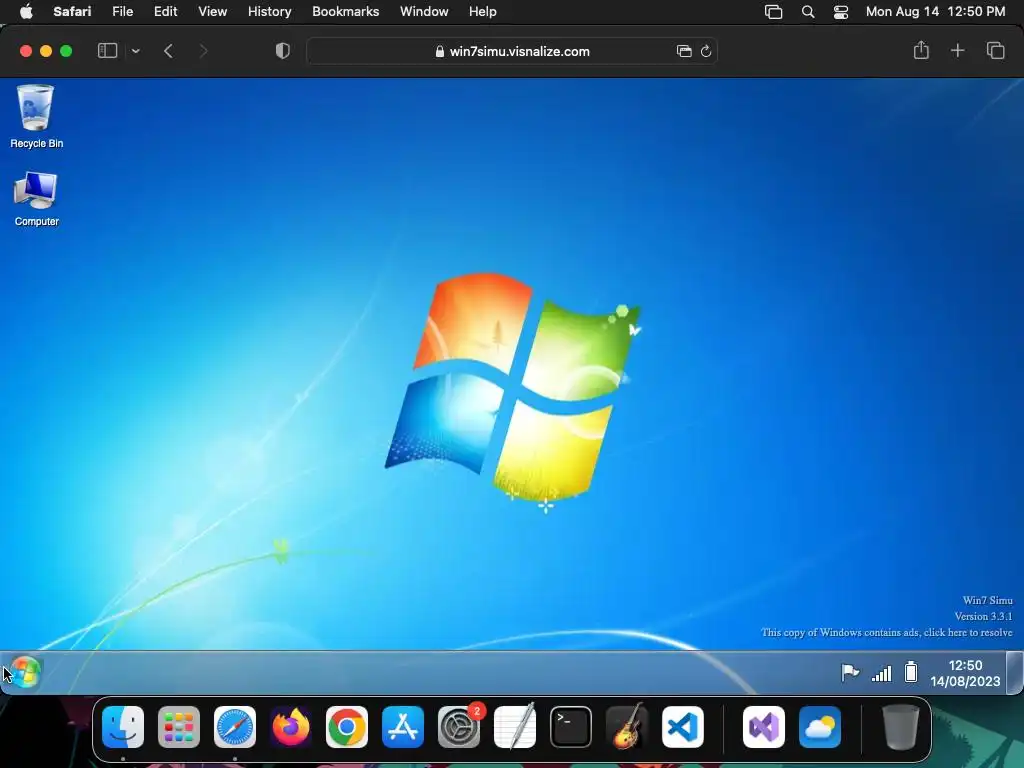The width and height of the screenshot is (1024, 768).
Task: Launch Terminal from the Dock
Action: (x=571, y=726)
